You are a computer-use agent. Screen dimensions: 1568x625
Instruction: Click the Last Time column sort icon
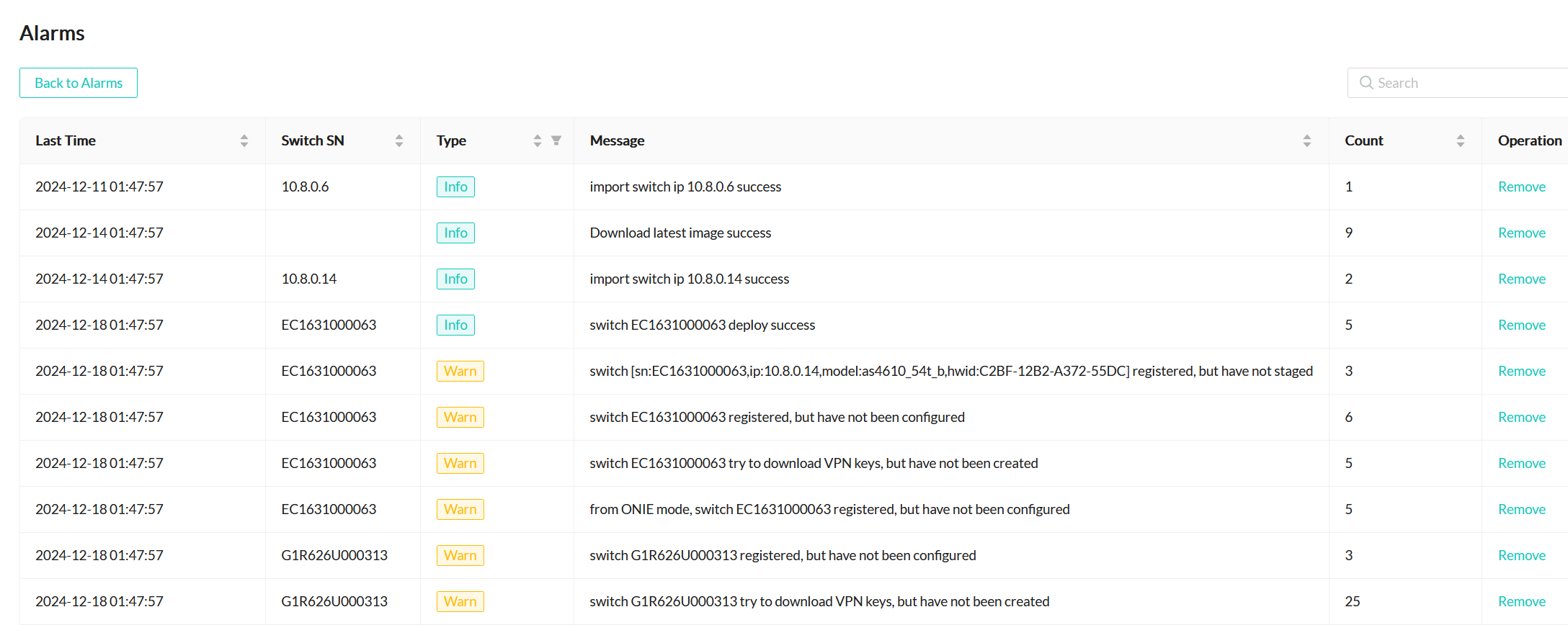(244, 141)
